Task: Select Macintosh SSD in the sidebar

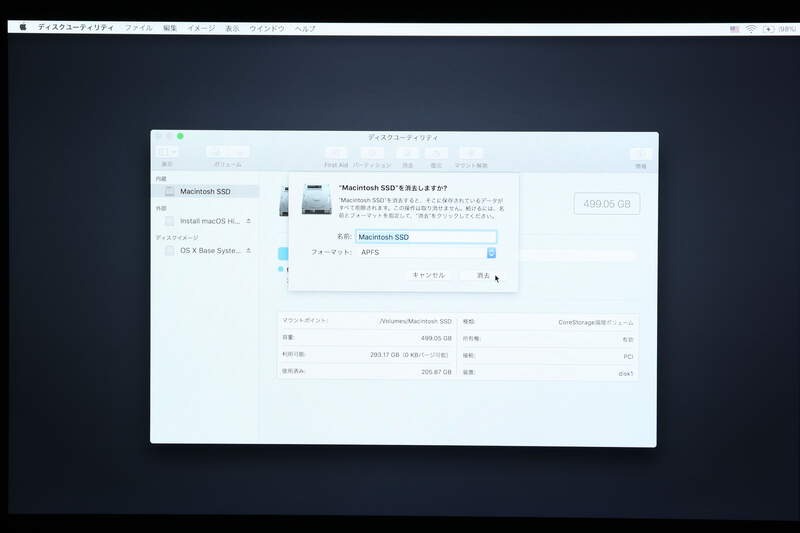Action: tap(206, 191)
